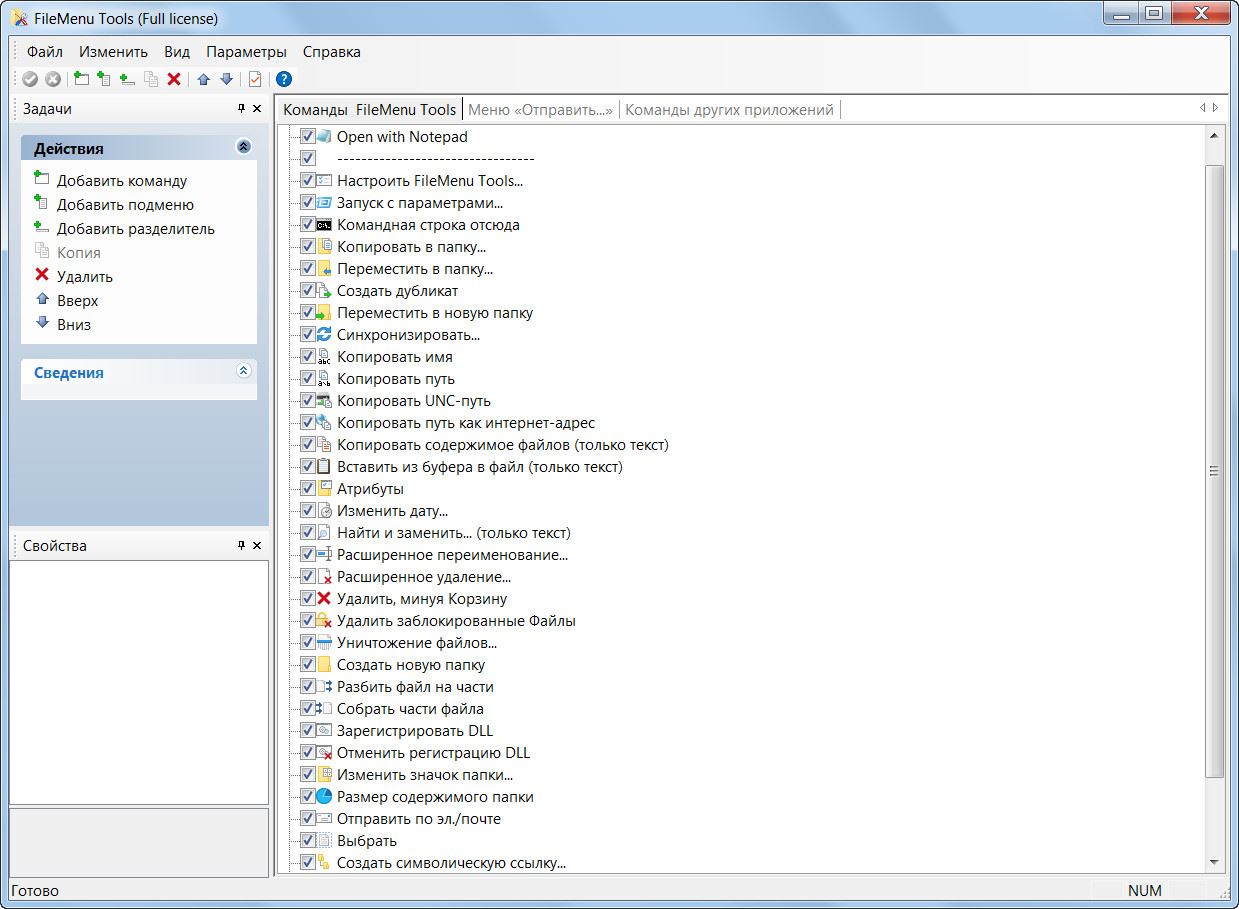1239x909 pixels.
Task: Open the Вид menu
Action: [x=177, y=52]
